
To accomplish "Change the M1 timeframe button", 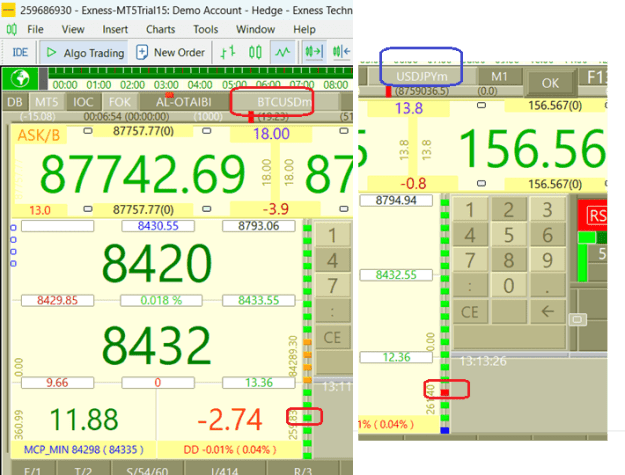I will pyautogui.click(x=499, y=76).
